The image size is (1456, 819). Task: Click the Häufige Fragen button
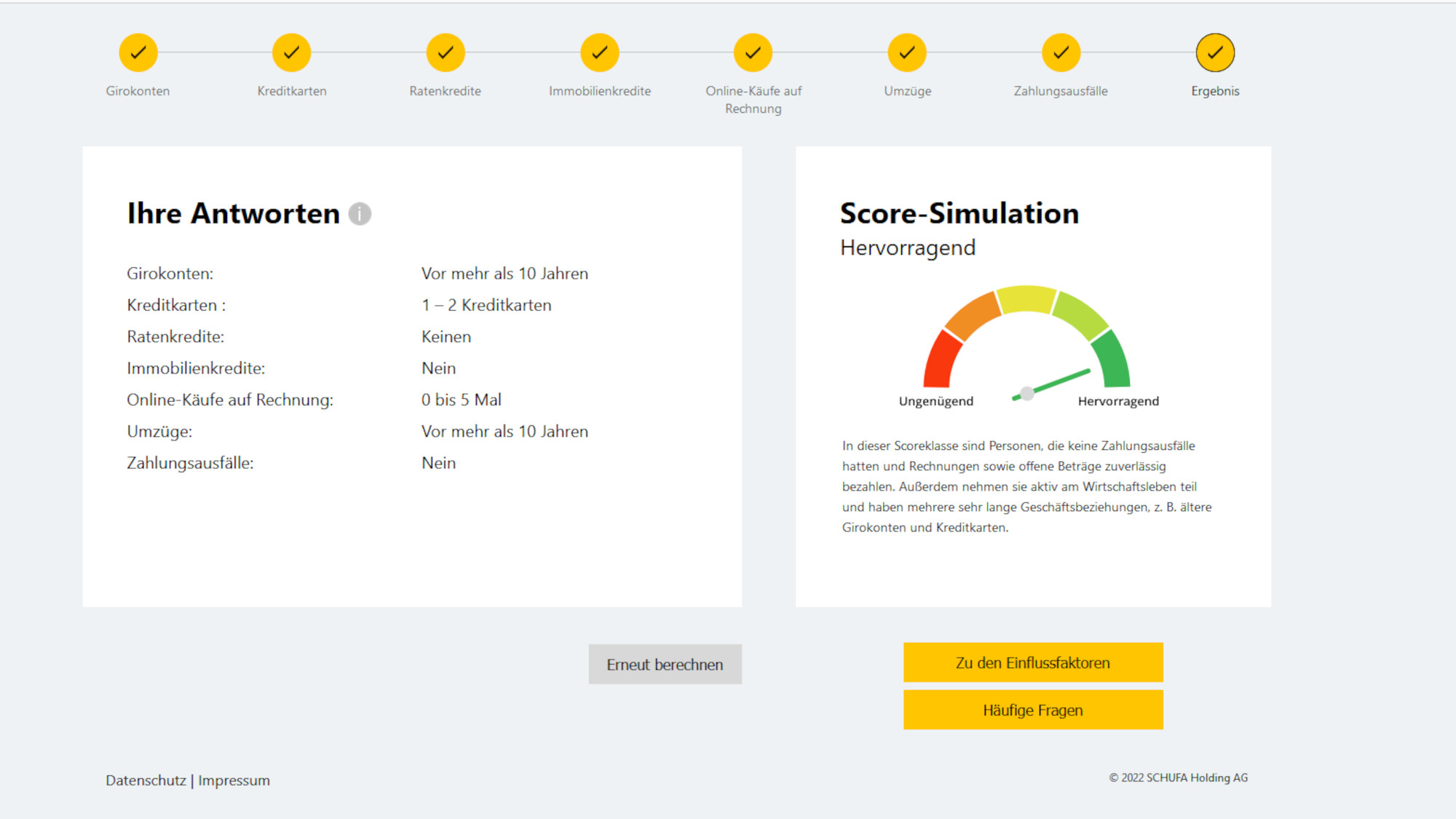[1032, 710]
